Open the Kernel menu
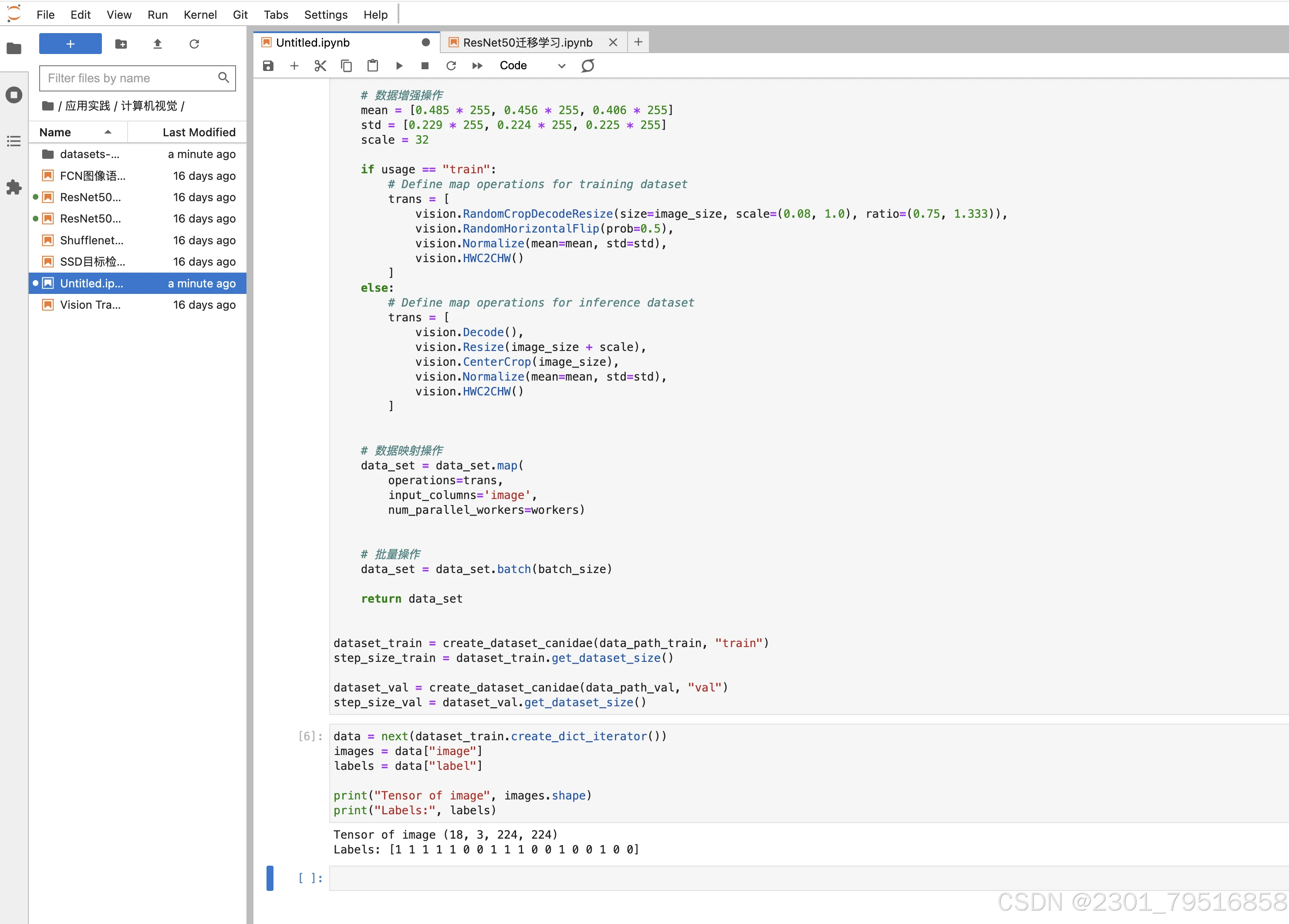 click(199, 15)
